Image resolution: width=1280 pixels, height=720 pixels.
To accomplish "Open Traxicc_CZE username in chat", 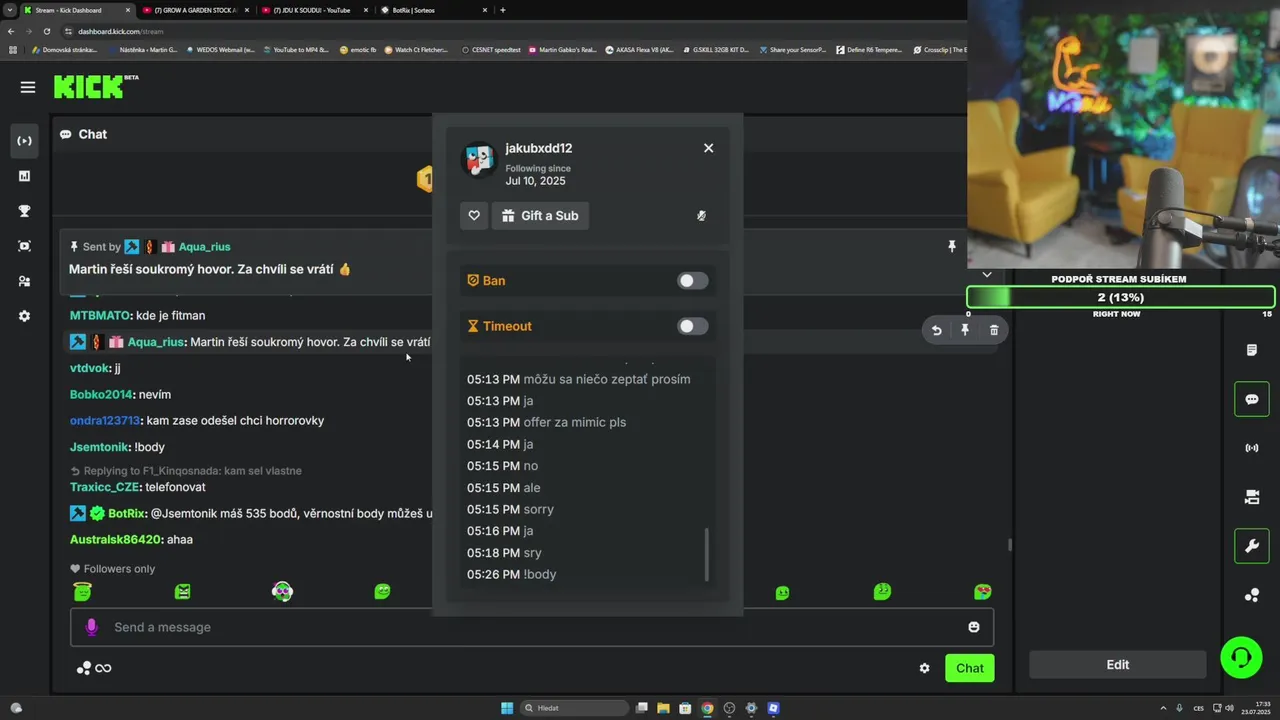I will [105, 487].
